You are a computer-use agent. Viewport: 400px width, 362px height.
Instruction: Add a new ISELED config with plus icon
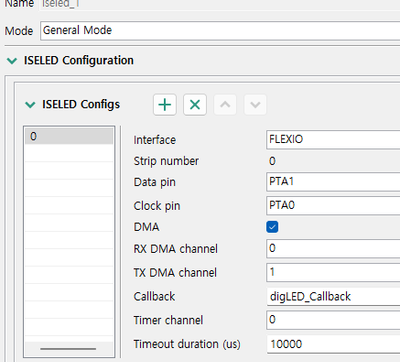165,105
